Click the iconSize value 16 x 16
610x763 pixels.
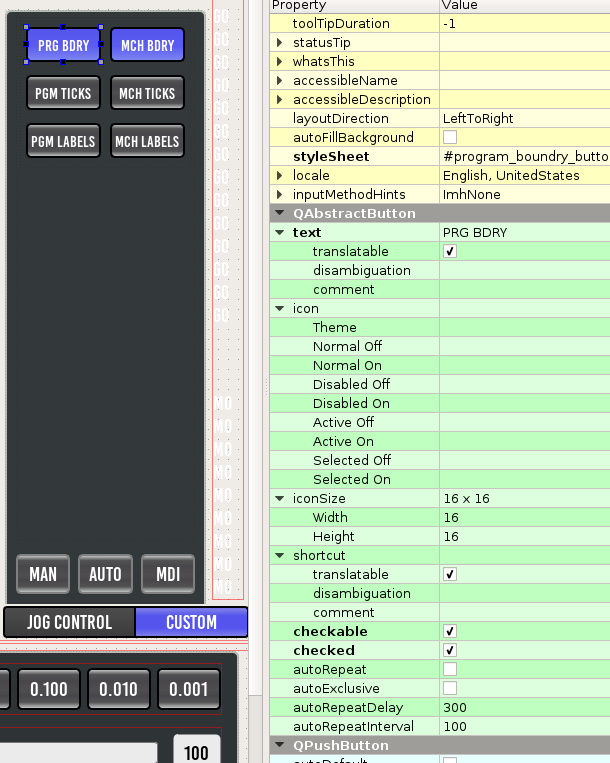point(525,498)
